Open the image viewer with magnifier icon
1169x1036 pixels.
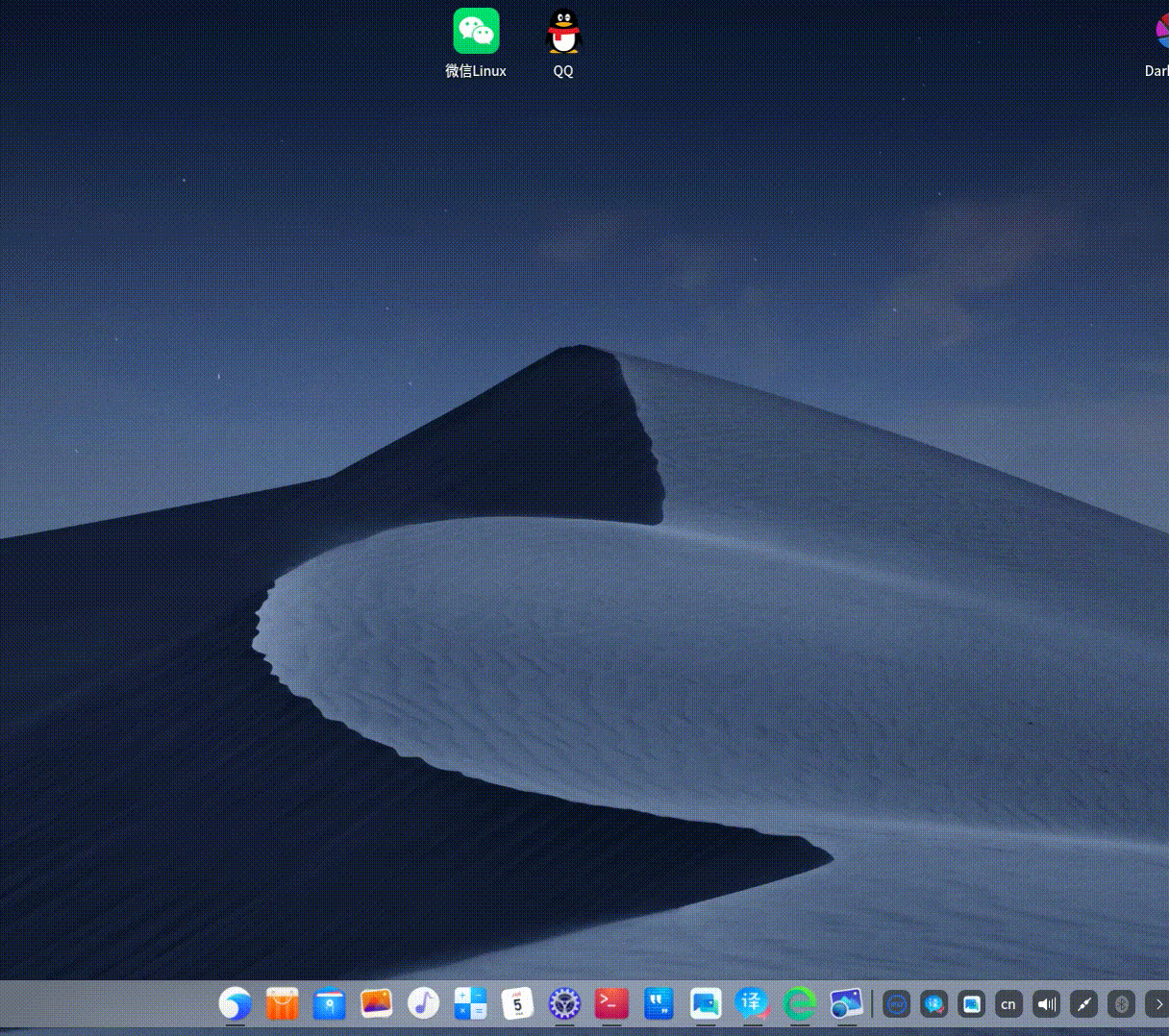pyautogui.click(x=847, y=1004)
